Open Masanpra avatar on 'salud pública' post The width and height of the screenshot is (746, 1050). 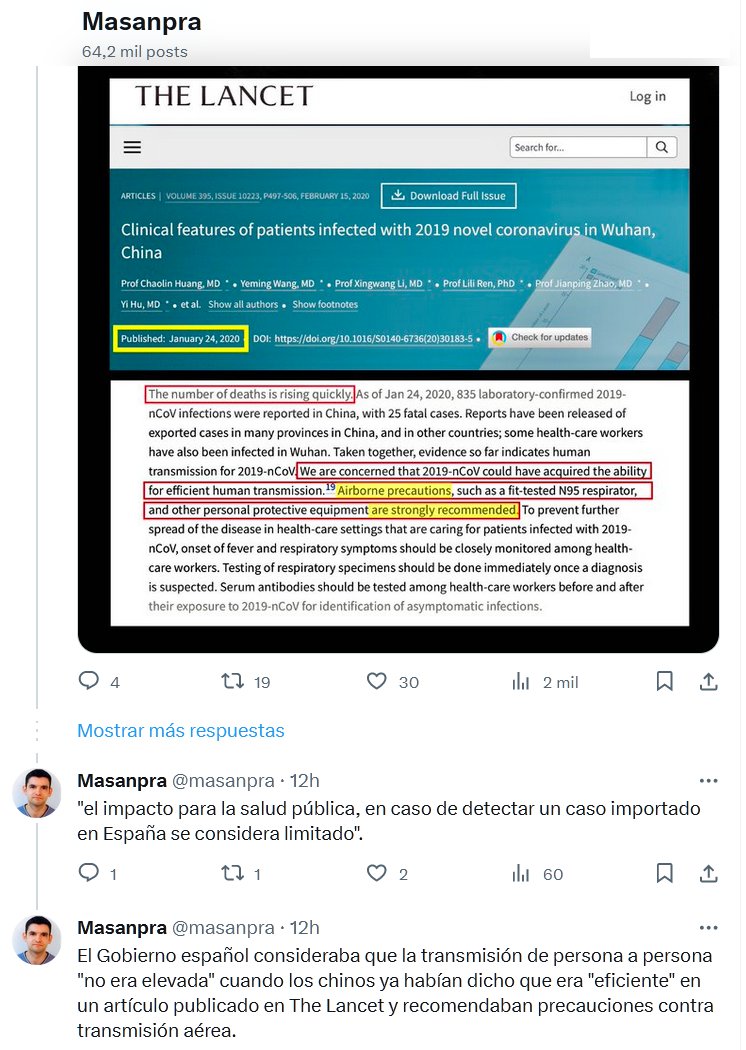click(37, 794)
